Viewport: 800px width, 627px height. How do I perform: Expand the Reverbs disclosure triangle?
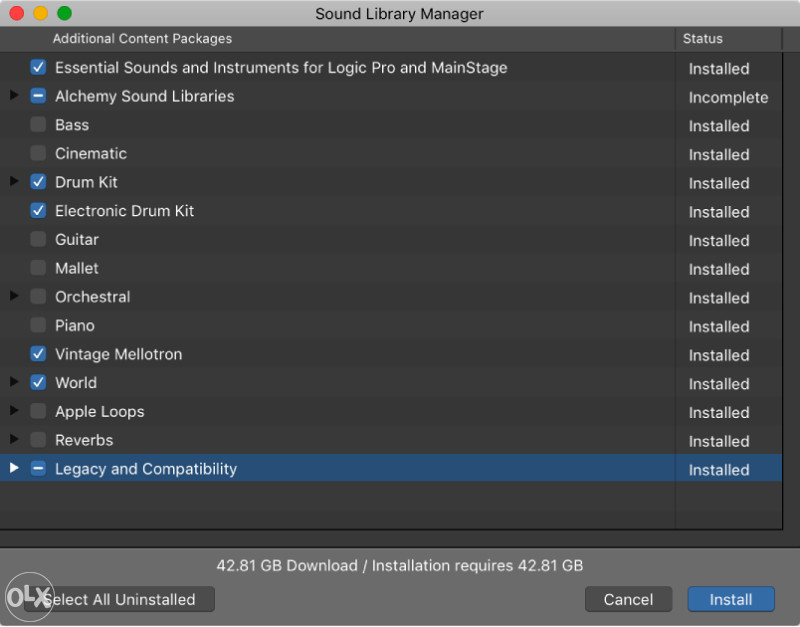[14, 439]
